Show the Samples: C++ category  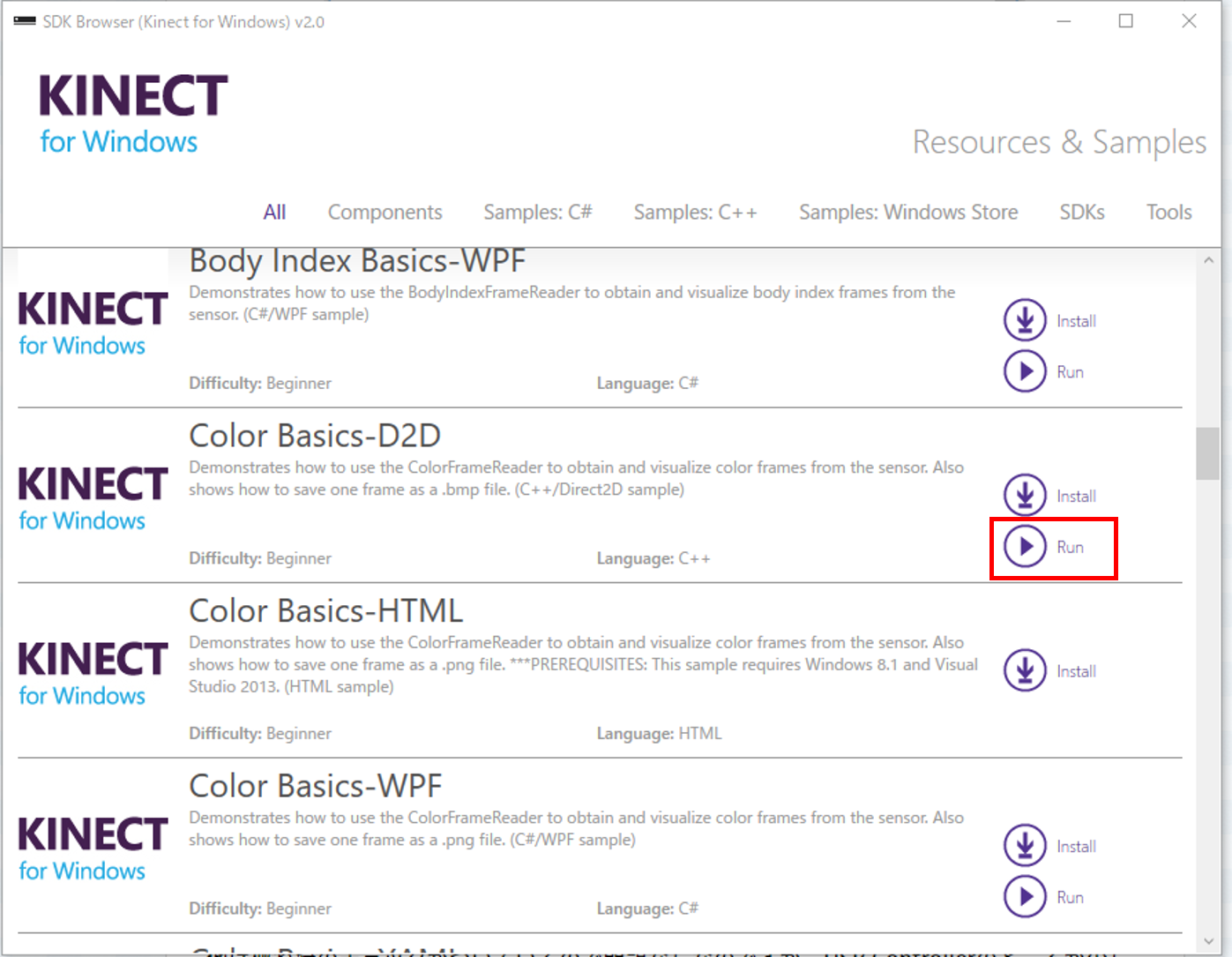click(x=695, y=213)
